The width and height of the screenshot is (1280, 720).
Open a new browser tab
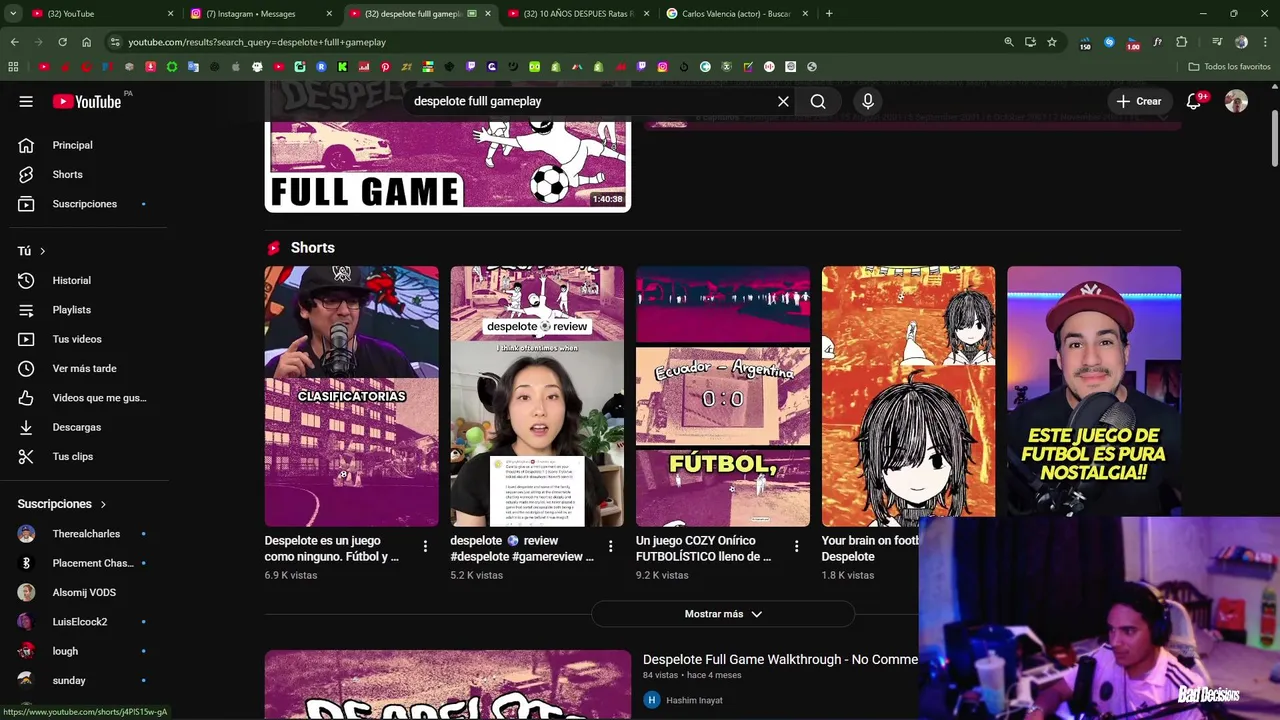(x=829, y=14)
